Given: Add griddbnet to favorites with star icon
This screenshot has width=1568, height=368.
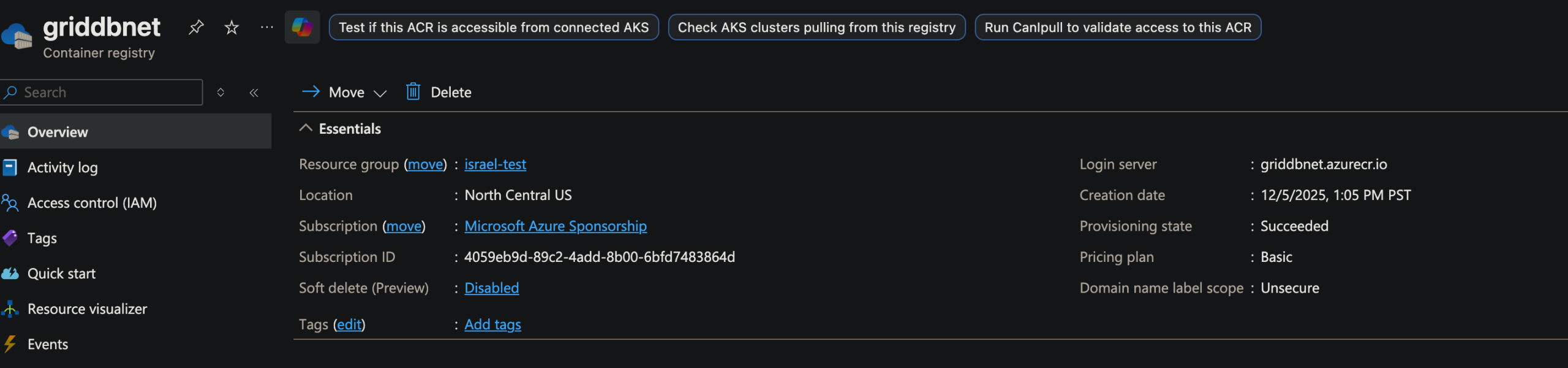Looking at the screenshot, I should (x=232, y=27).
